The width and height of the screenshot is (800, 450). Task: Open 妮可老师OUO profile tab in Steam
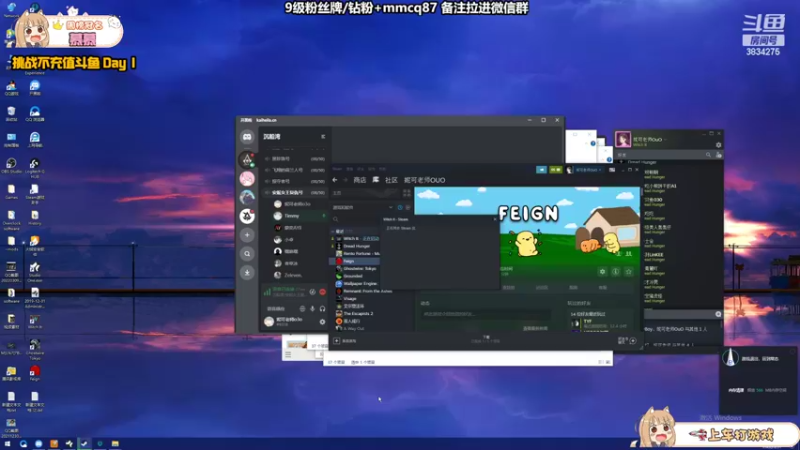tap(424, 180)
